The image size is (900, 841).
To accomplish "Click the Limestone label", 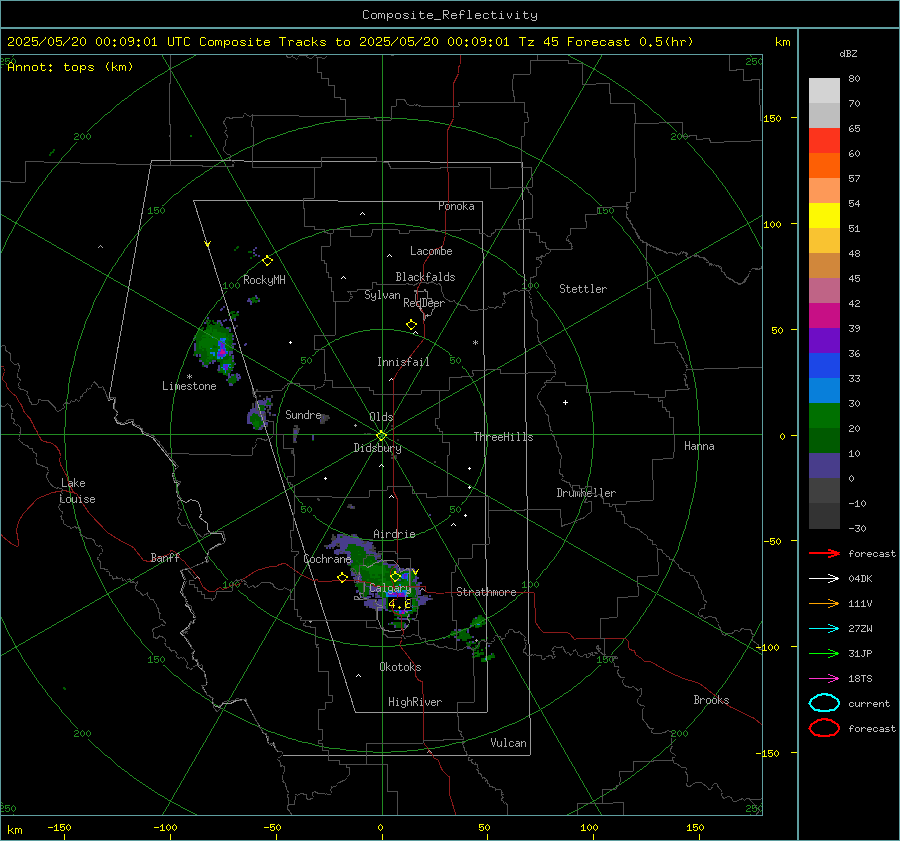I will pos(189,386).
